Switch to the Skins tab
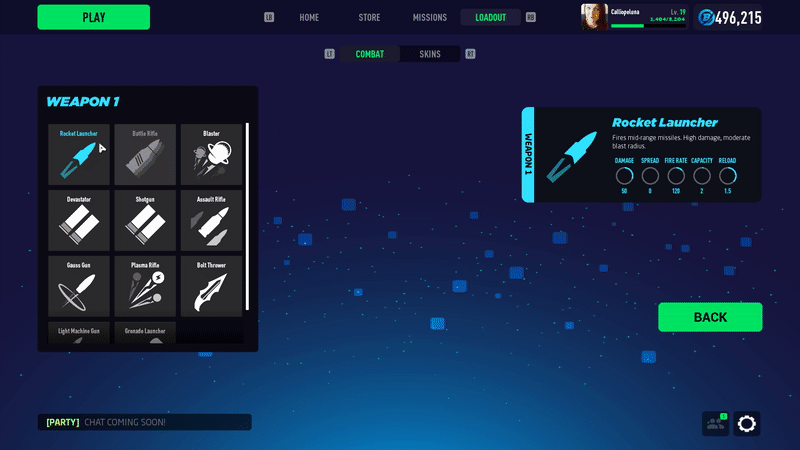800x450 pixels. [430, 54]
